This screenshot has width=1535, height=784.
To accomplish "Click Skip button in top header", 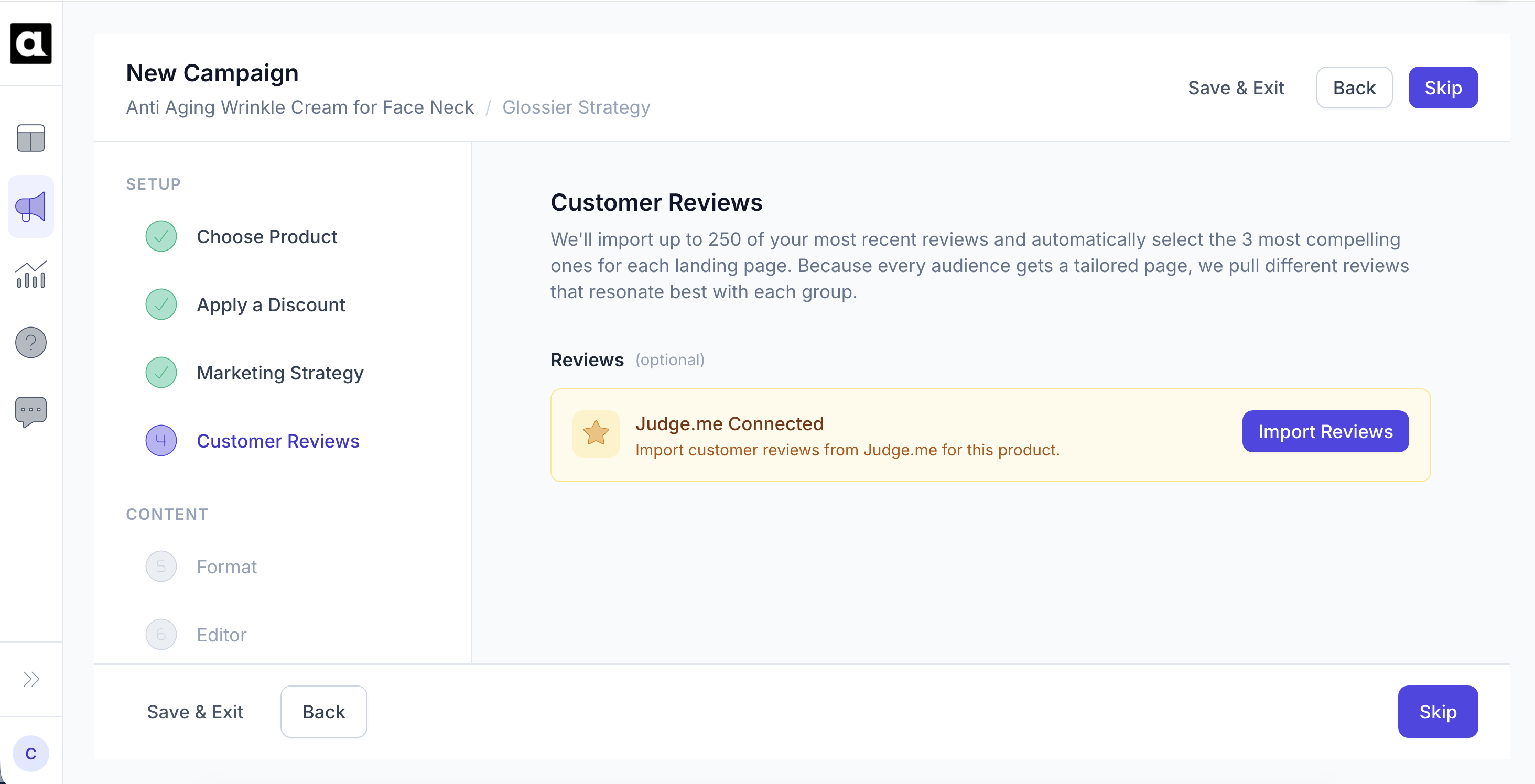I will (1443, 88).
